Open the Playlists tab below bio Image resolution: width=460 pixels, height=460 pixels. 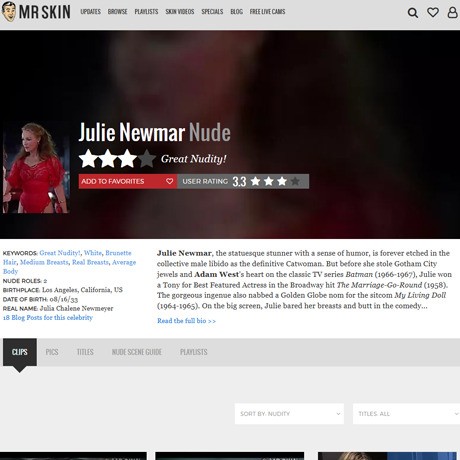coord(194,352)
